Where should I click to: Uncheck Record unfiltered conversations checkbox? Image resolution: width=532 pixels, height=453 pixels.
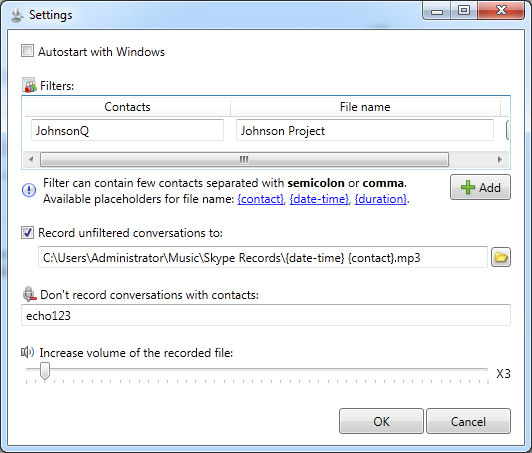(27, 233)
